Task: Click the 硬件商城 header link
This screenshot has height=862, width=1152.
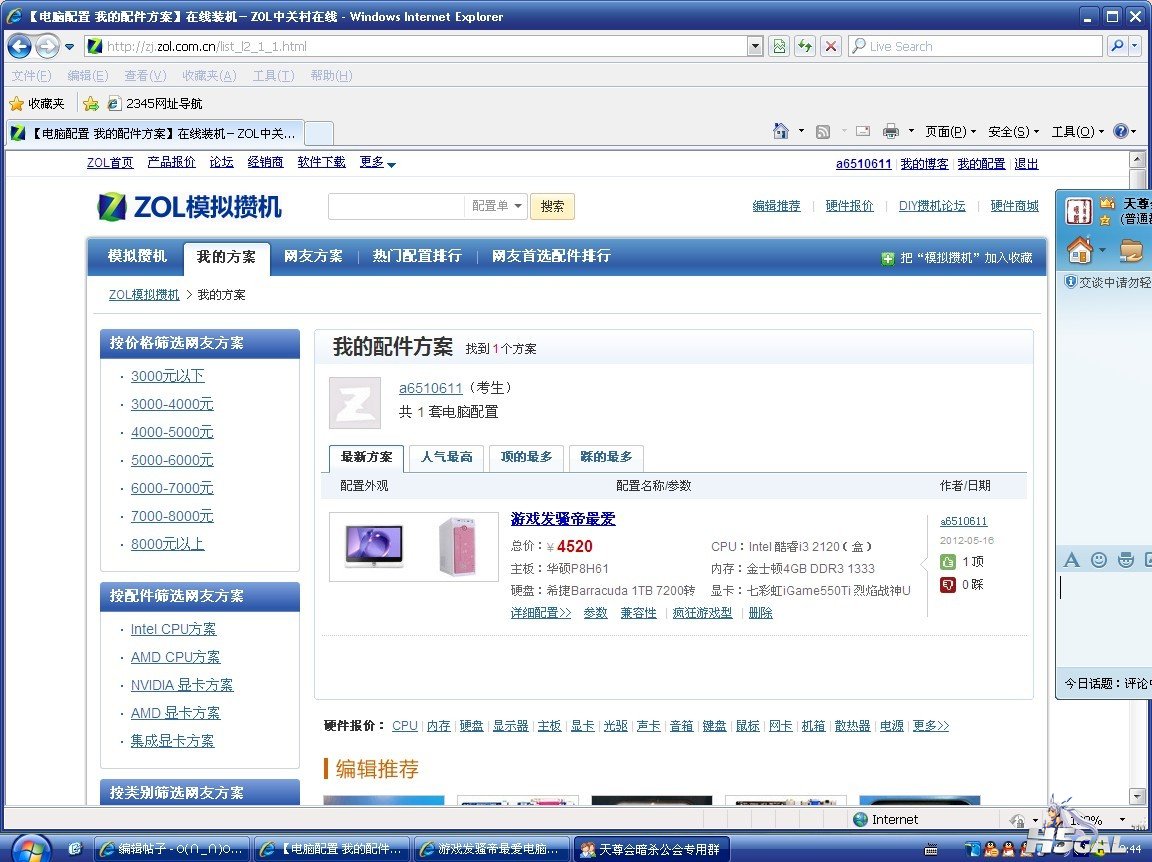Action: 1015,206
